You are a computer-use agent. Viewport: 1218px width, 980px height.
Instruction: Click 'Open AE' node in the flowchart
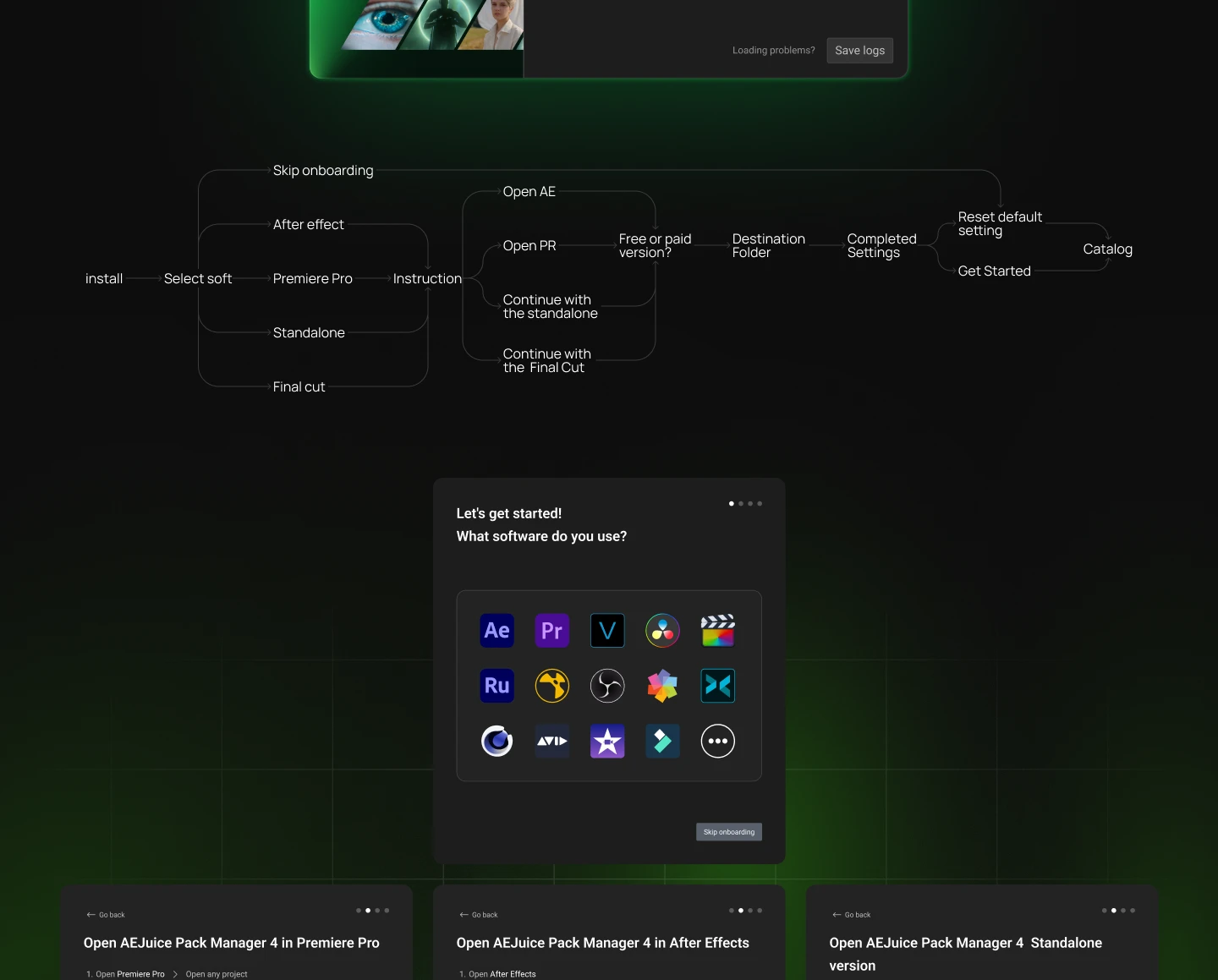pos(529,192)
